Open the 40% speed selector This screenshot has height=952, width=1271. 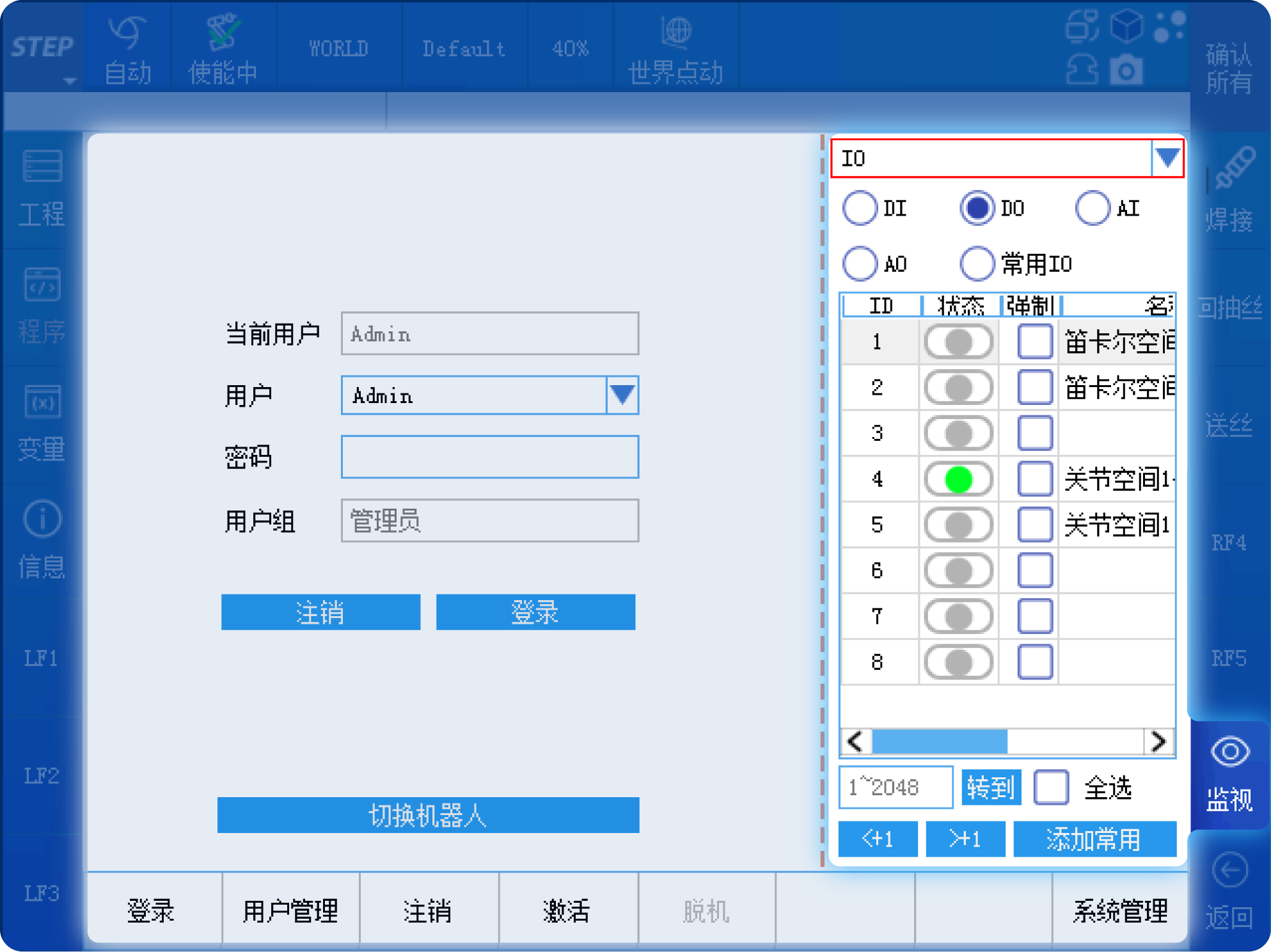coord(571,48)
